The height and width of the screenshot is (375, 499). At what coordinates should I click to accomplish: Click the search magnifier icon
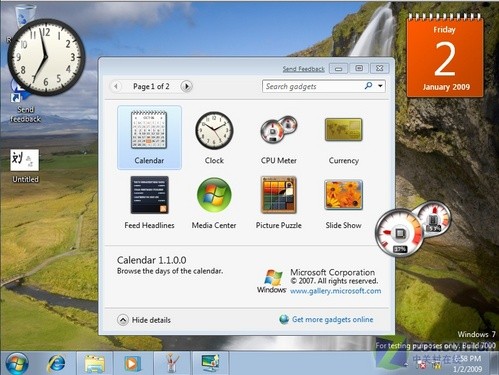pyautogui.click(x=368, y=86)
